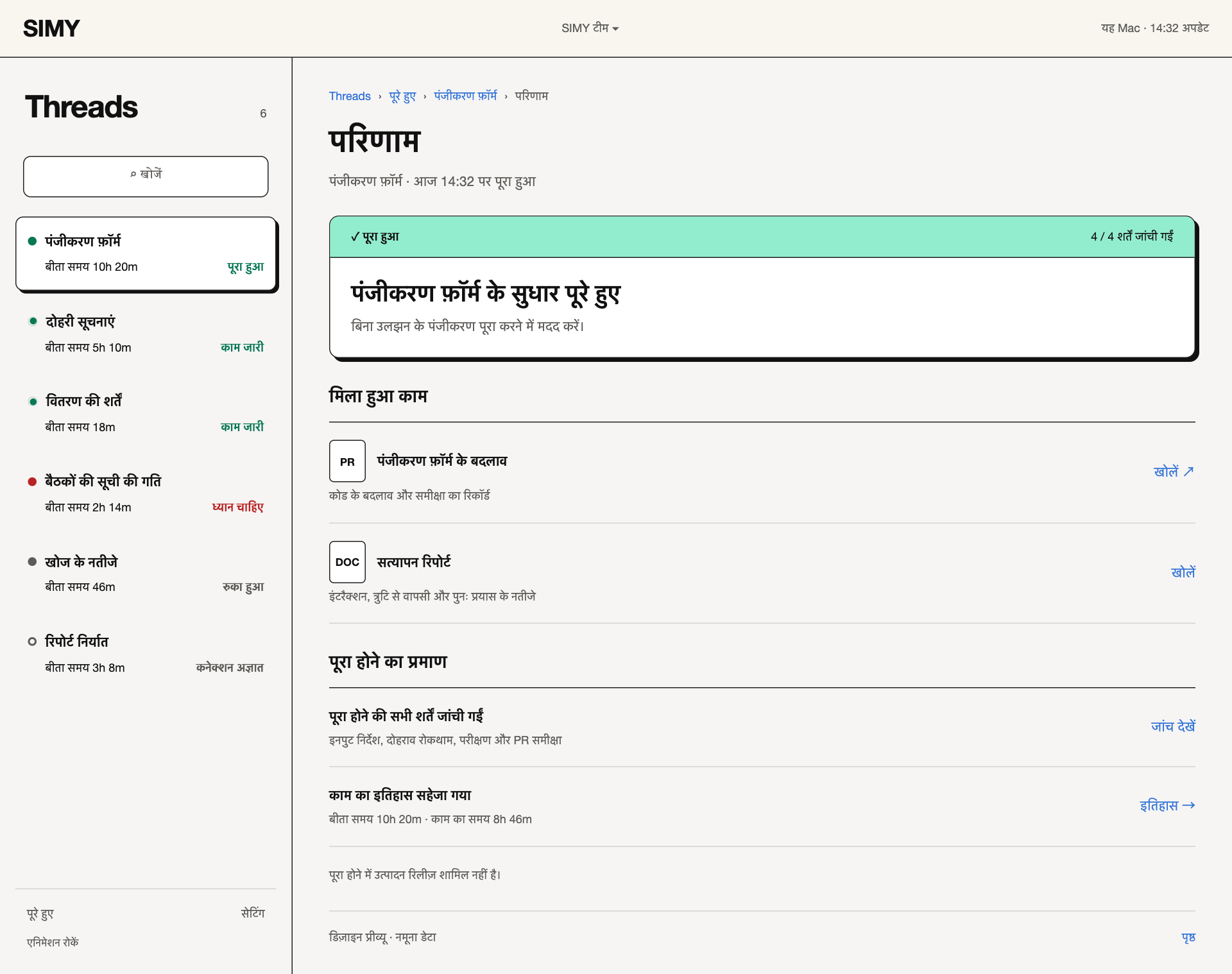The image size is (1232, 974).
Task: Open पूरे हुए in the sidebar footer
Action: tap(40, 914)
